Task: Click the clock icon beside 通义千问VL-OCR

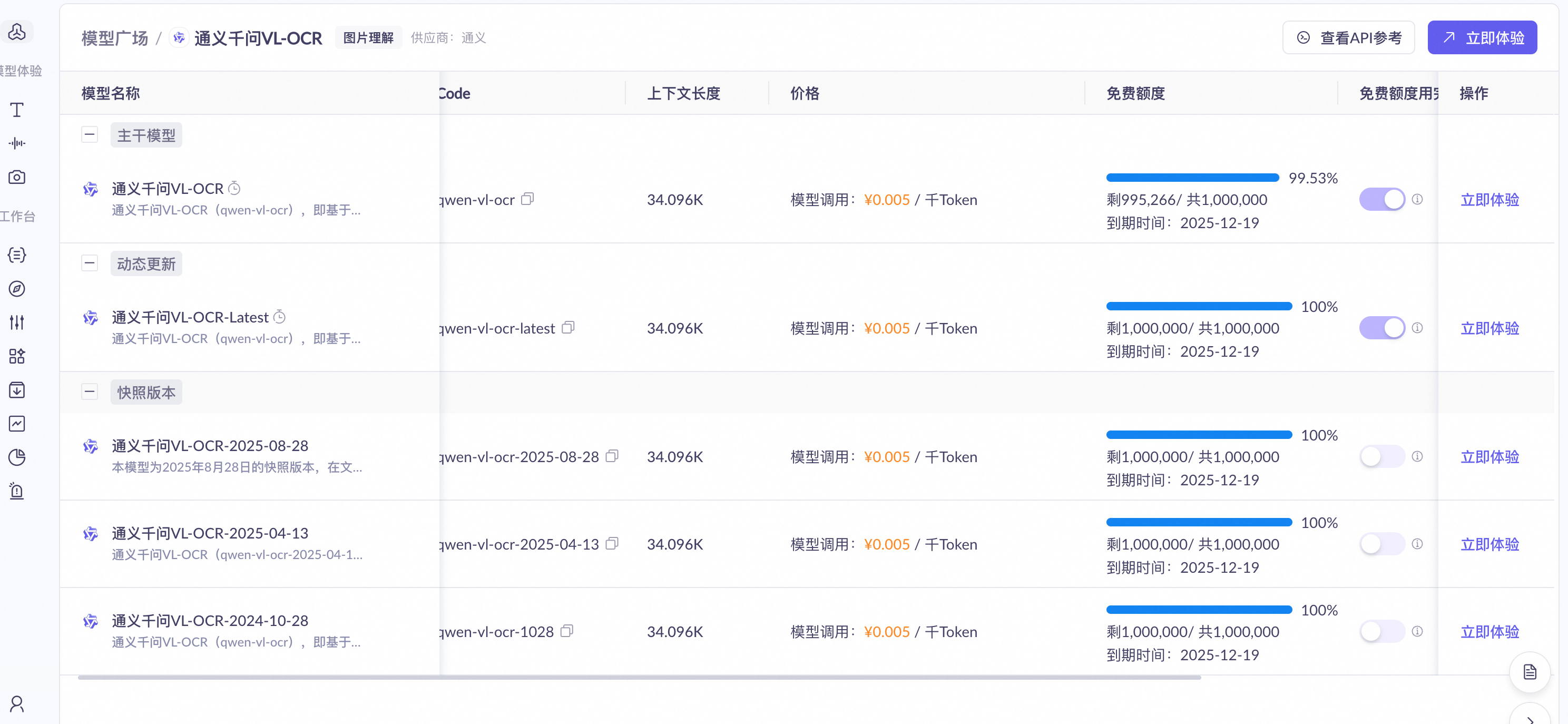Action: point(234,188)
